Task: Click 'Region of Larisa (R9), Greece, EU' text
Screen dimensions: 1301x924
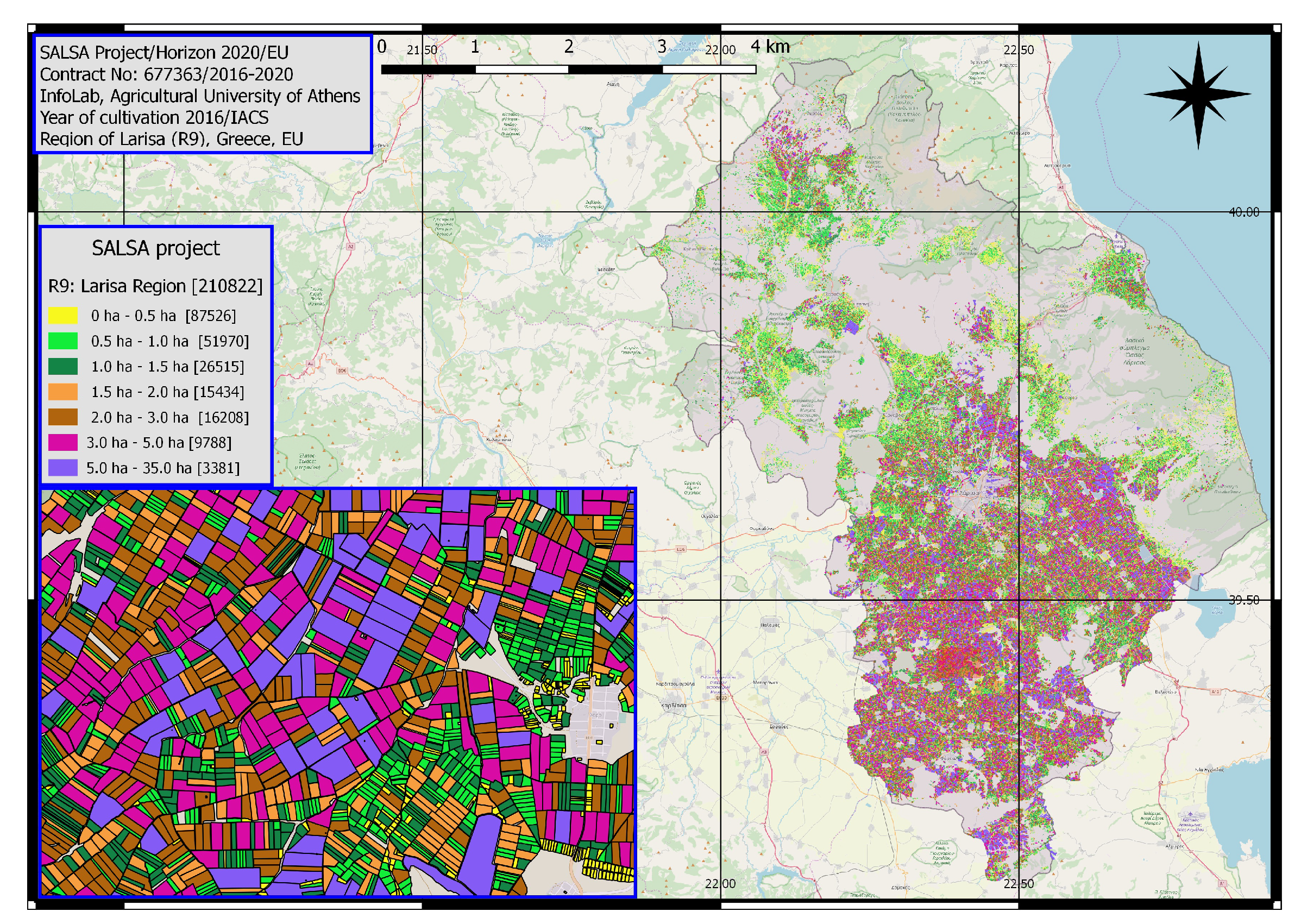Action: click(x=171, y=140)
